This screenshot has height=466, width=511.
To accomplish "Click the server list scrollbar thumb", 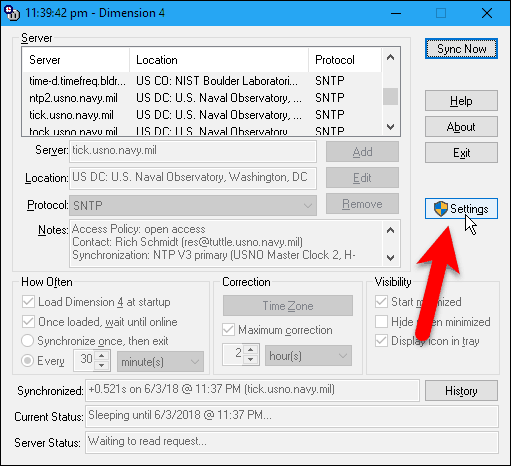I will tap(390, 96).
